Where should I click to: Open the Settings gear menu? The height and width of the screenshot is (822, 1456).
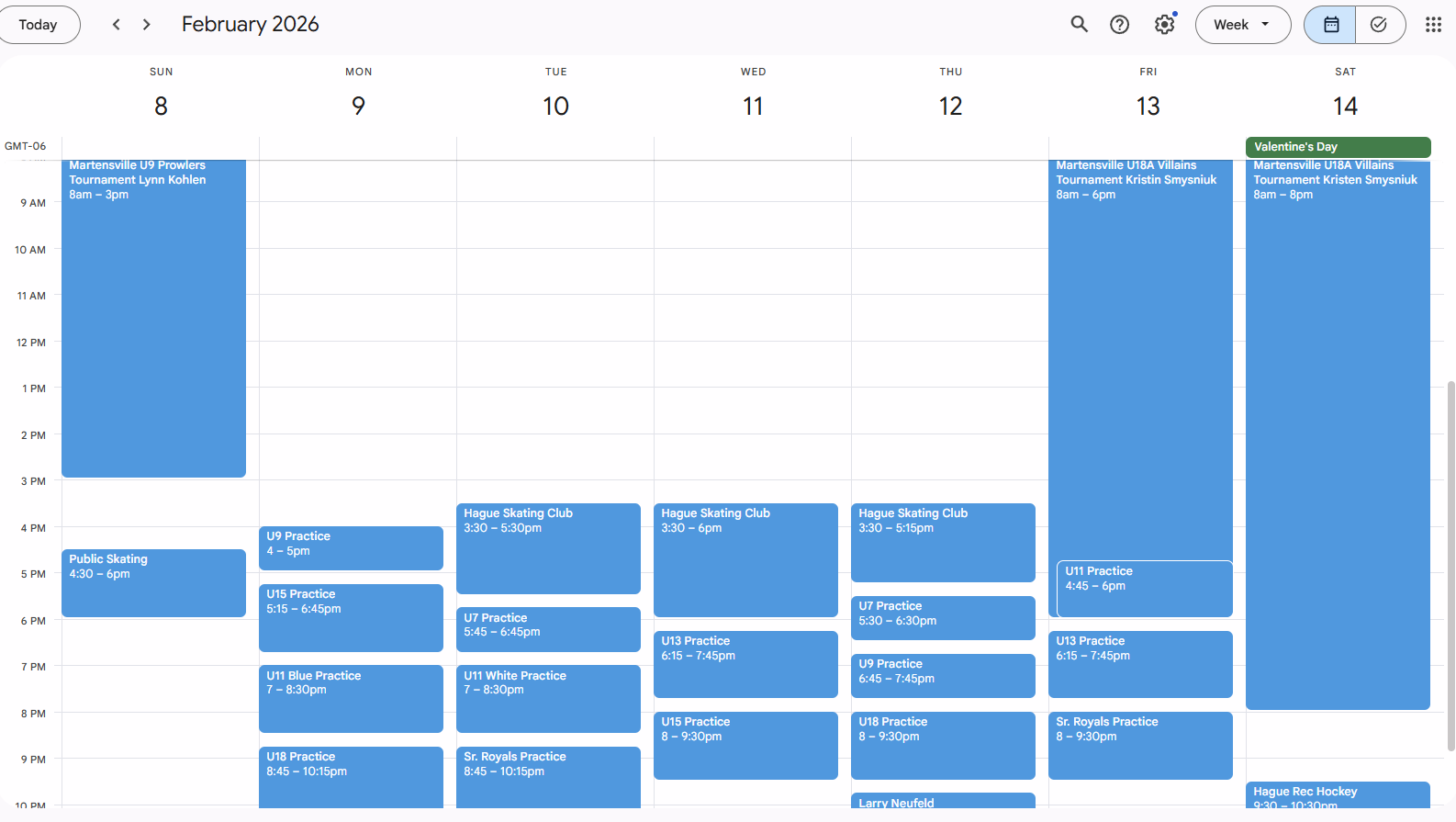point(1164,25)
